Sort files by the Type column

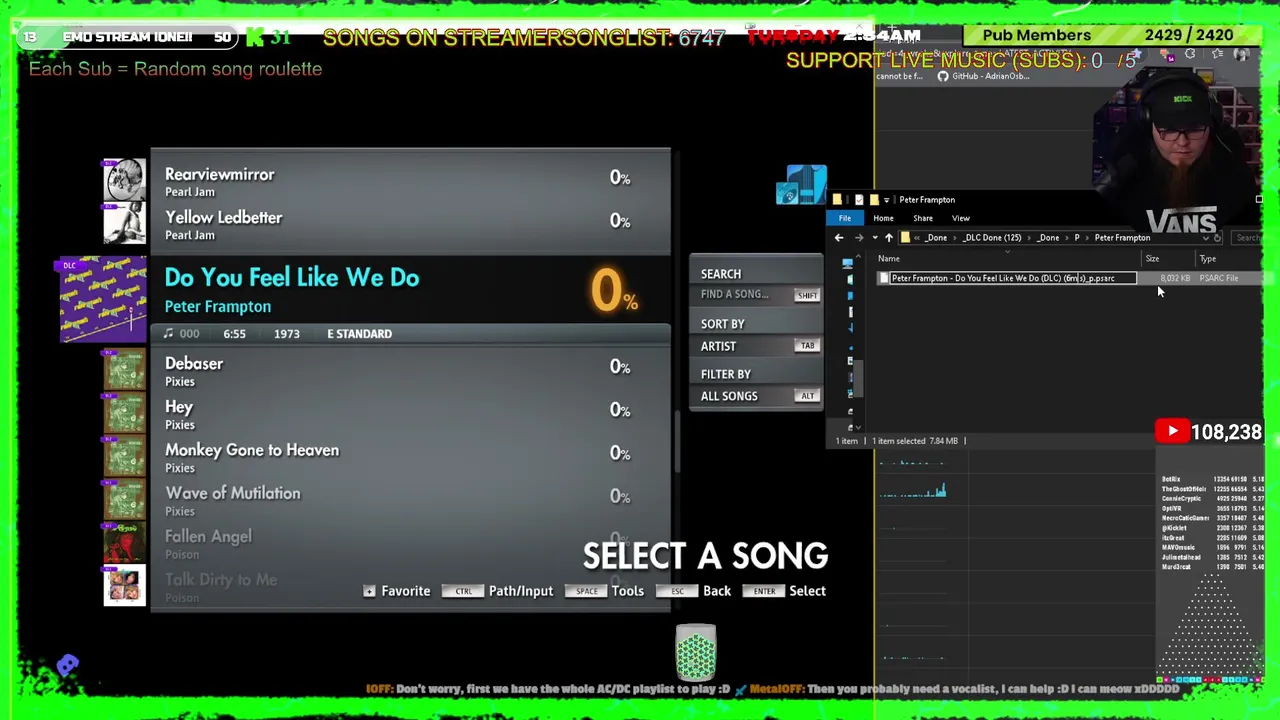click(1208, 259)
